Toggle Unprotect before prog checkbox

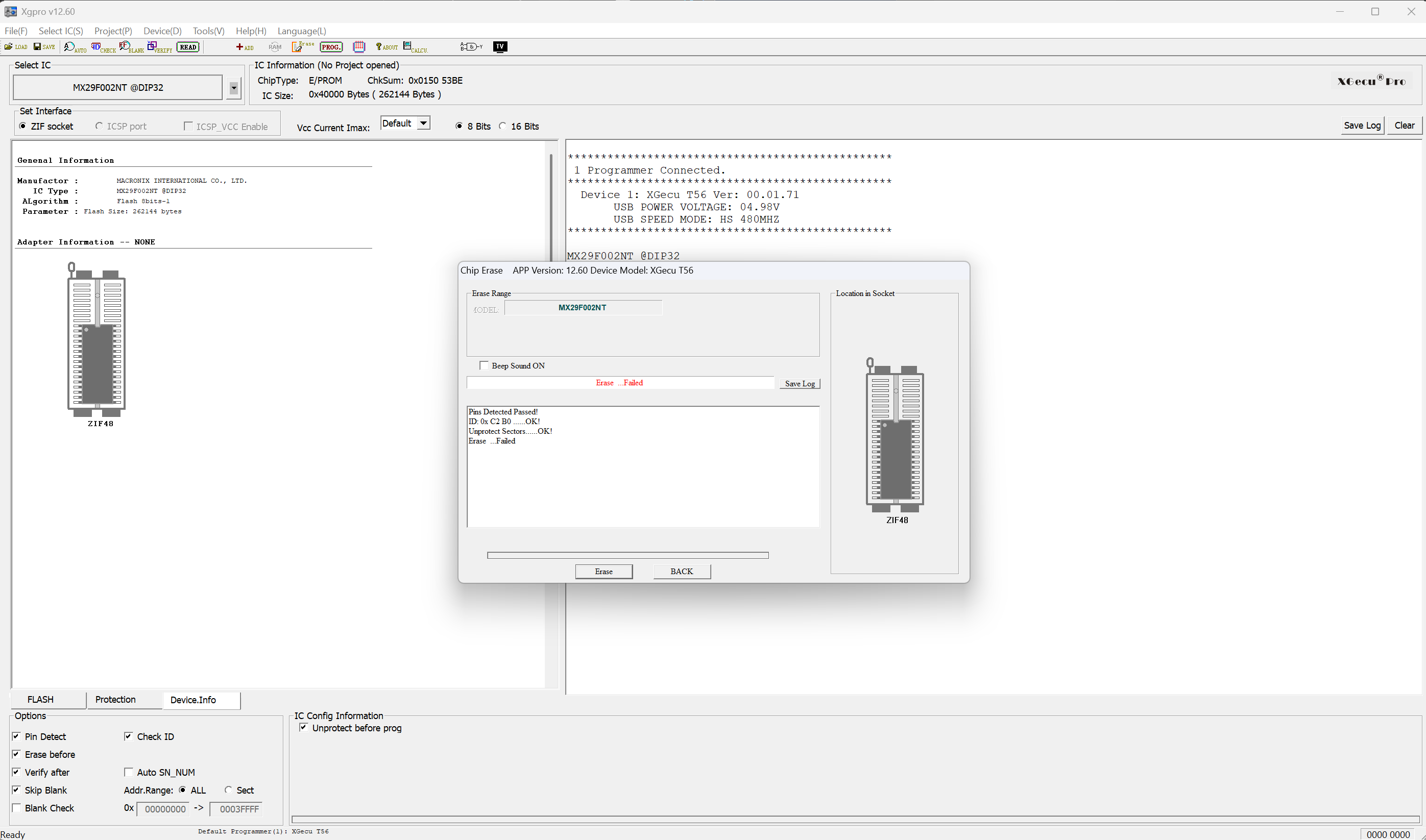[304, 727]
